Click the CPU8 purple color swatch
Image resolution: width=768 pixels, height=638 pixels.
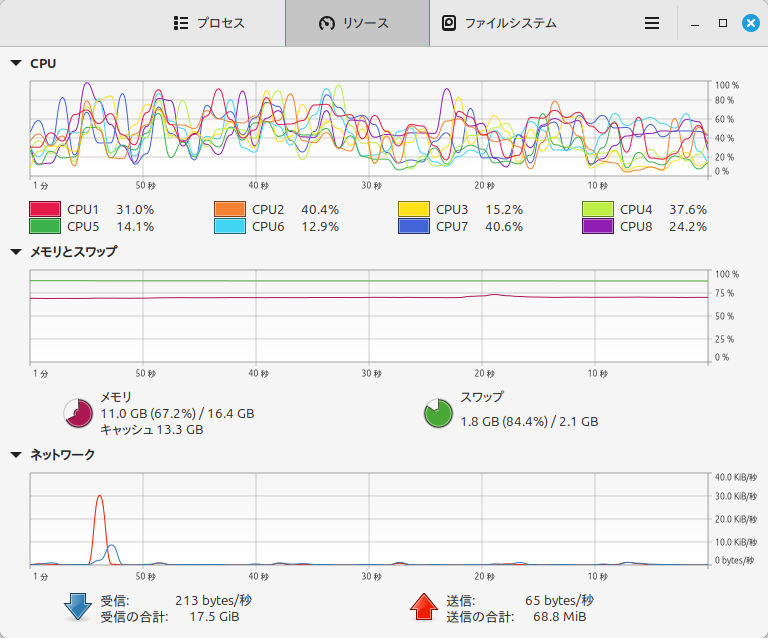pos(597,226)
